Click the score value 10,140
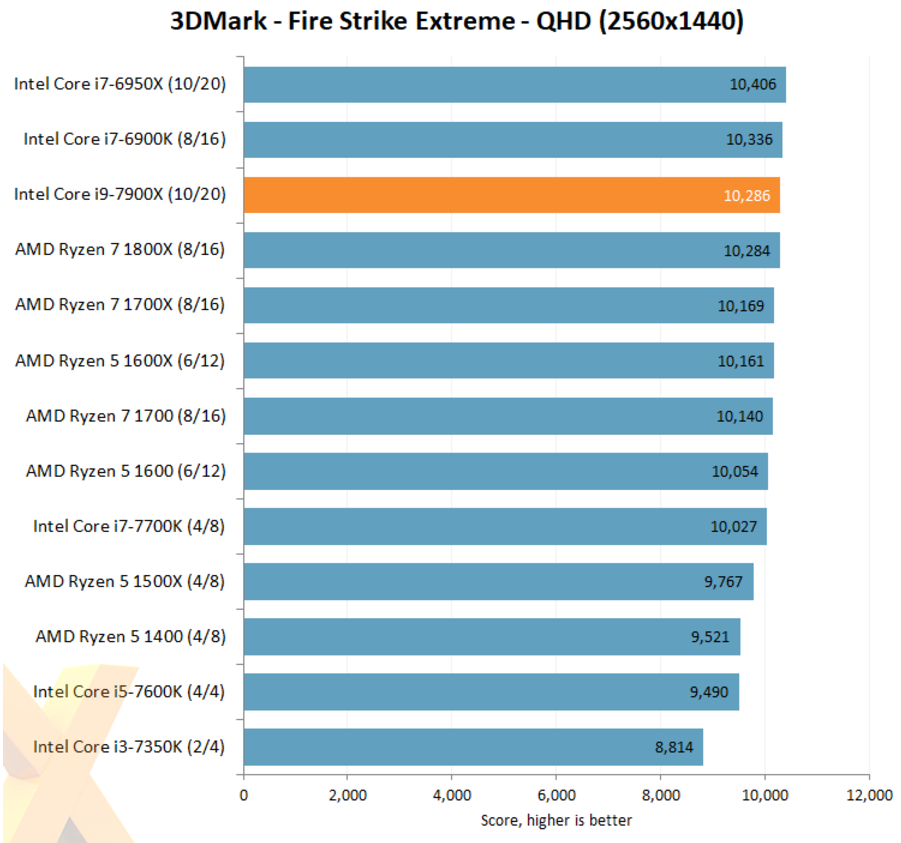Screen dimensions: 901x843 pyautogui.click(x=740, y=417)
